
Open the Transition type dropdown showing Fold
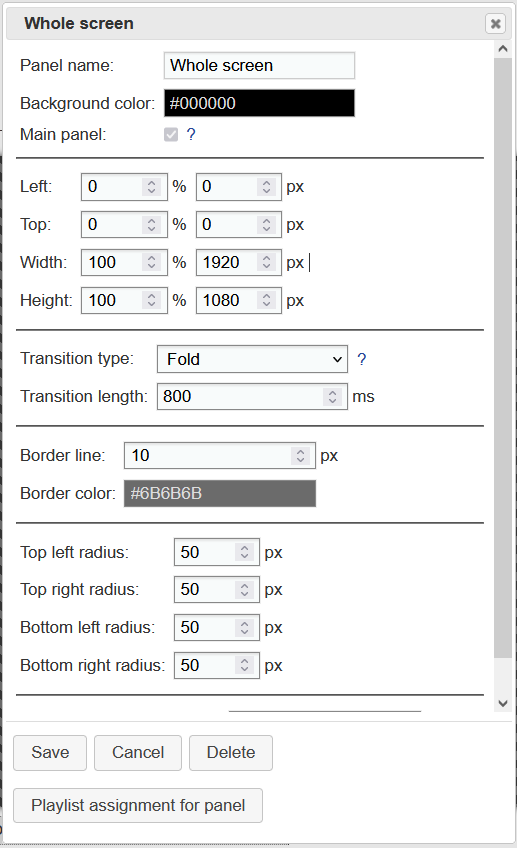[253, 359]
